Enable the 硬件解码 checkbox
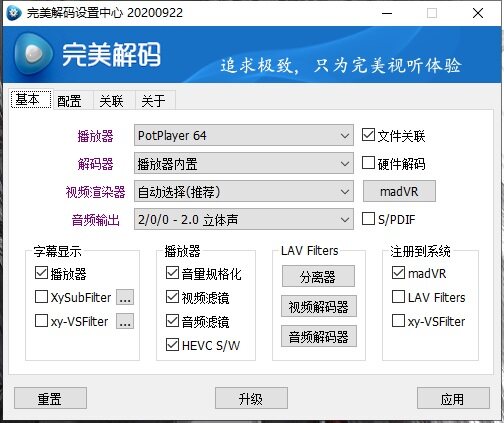The image size is (504, 423). [368, 163]
